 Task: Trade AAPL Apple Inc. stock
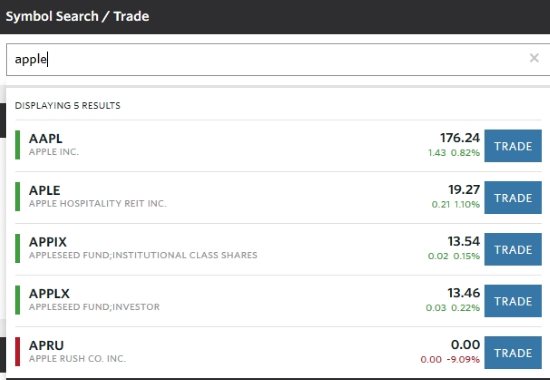point(513,146)
